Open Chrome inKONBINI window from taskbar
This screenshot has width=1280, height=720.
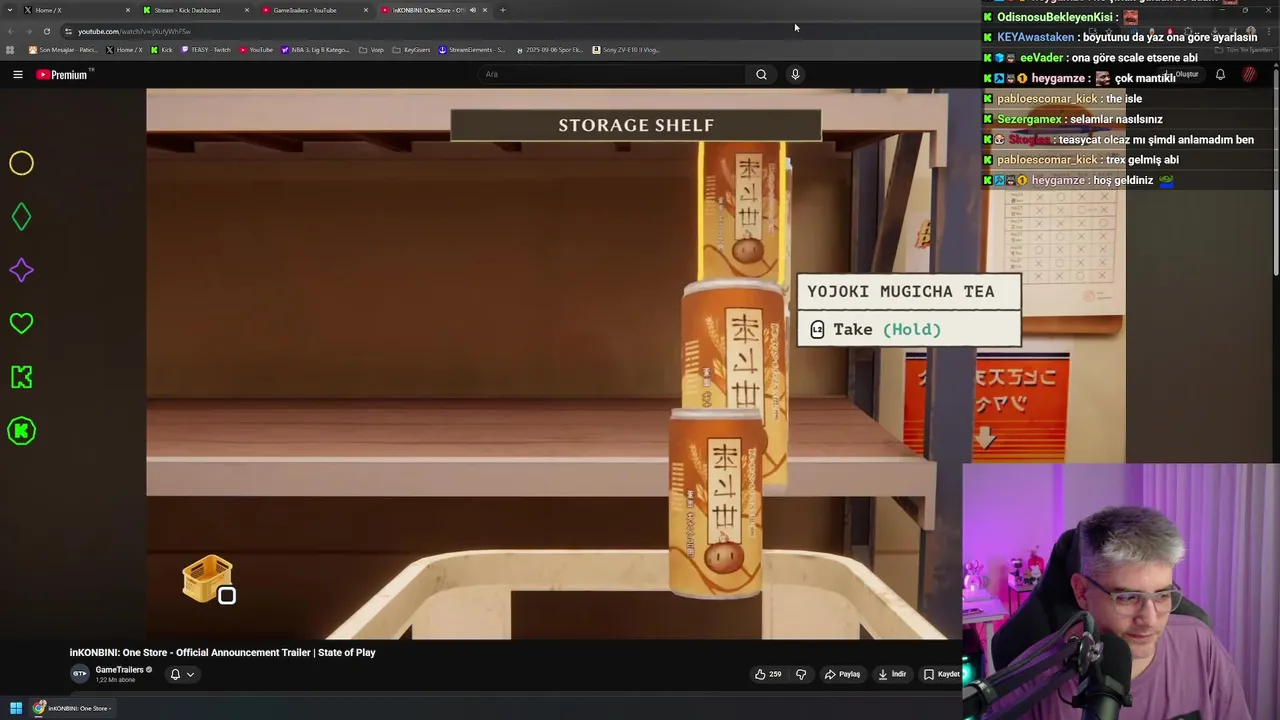pos(73,708)
